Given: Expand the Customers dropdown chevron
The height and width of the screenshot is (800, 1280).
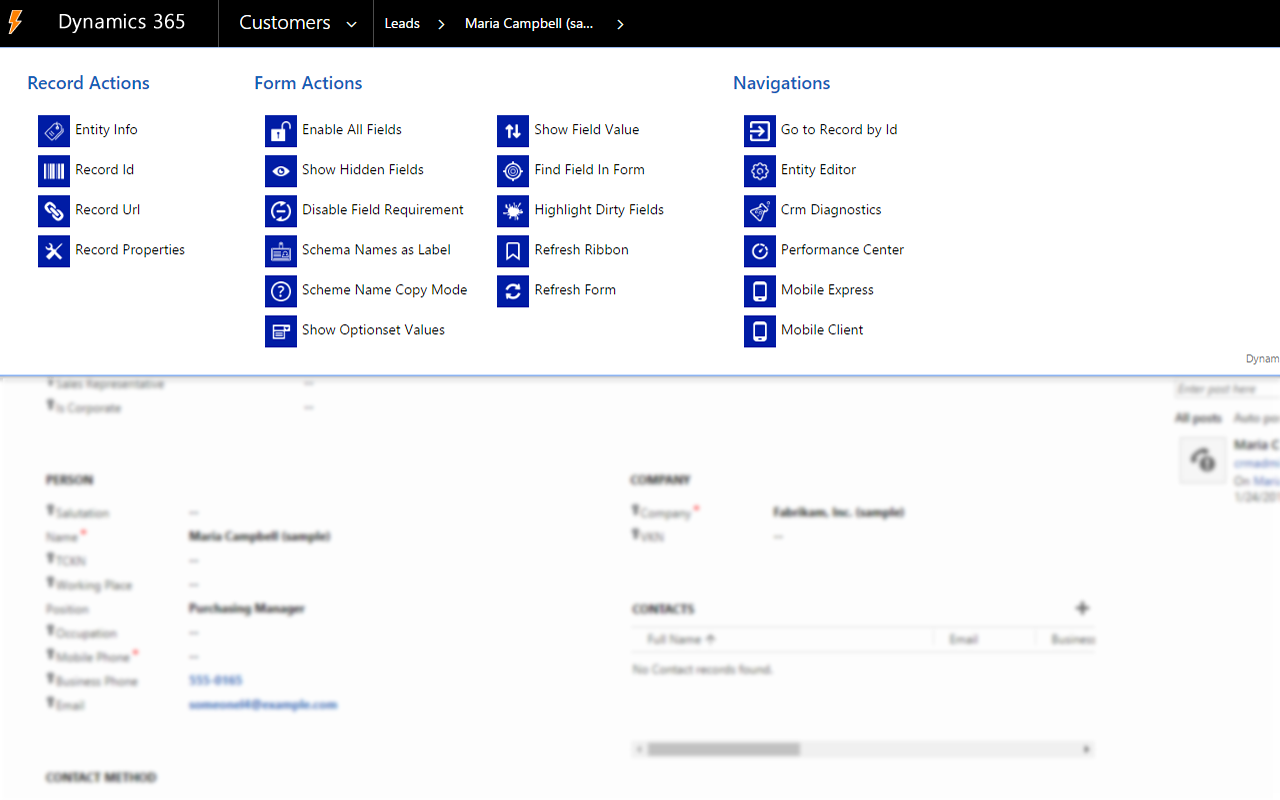Looking at the screenshot, I should pyautogui.click(x=351, y=25).
